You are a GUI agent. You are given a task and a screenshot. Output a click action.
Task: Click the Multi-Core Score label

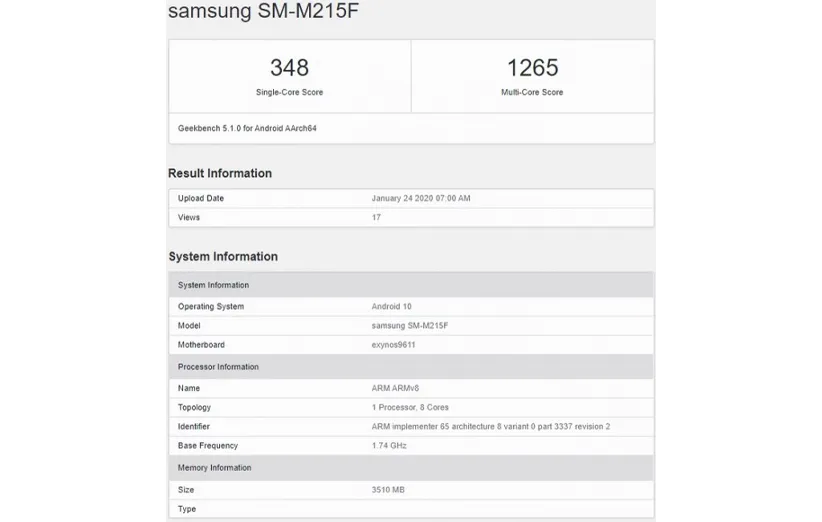532,92
